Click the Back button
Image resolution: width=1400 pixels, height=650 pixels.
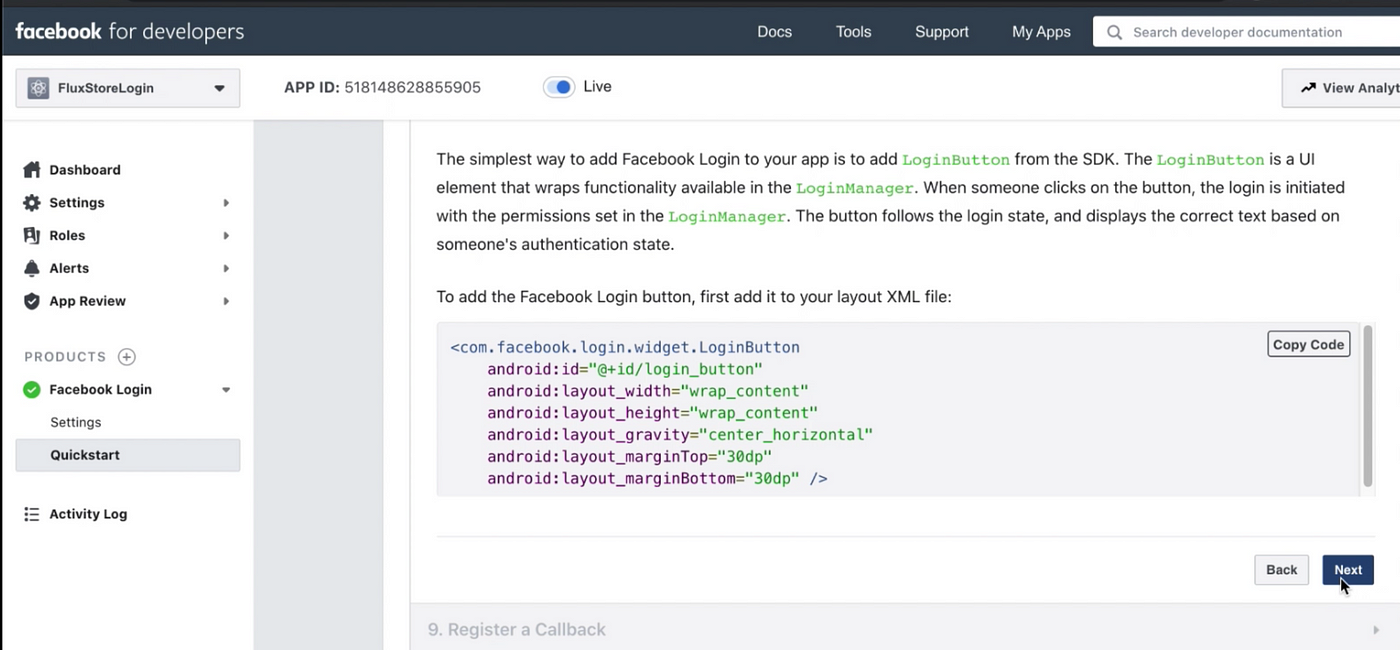[1281, 570]
